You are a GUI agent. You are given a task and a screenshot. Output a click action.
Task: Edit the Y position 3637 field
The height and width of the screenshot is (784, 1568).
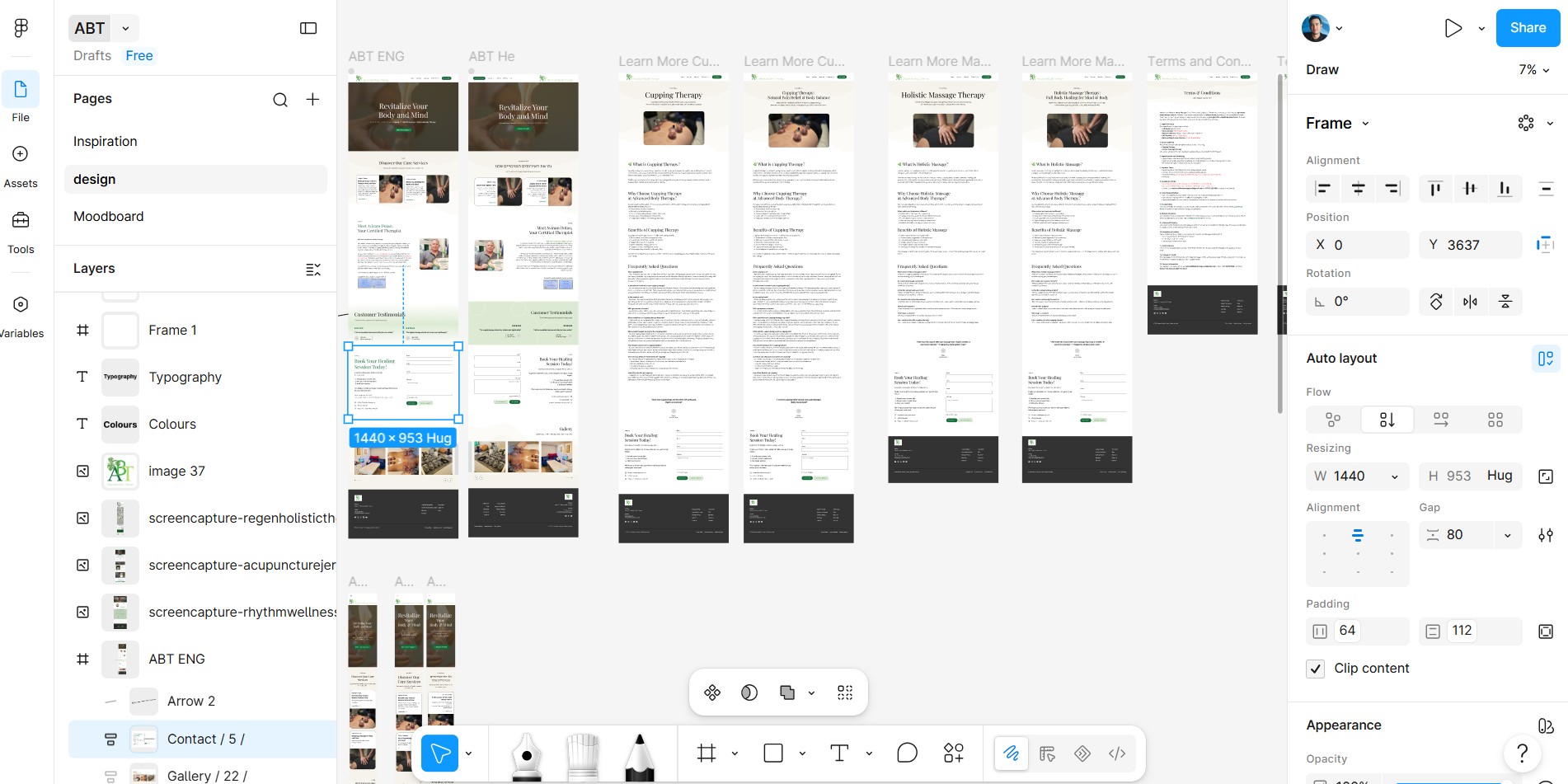coord(1470,246)
